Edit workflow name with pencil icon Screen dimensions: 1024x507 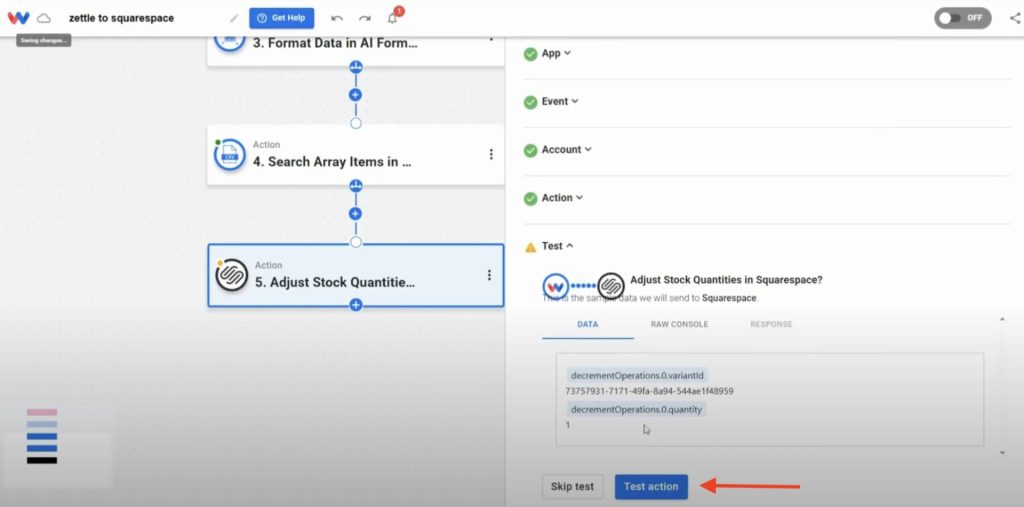234,18
